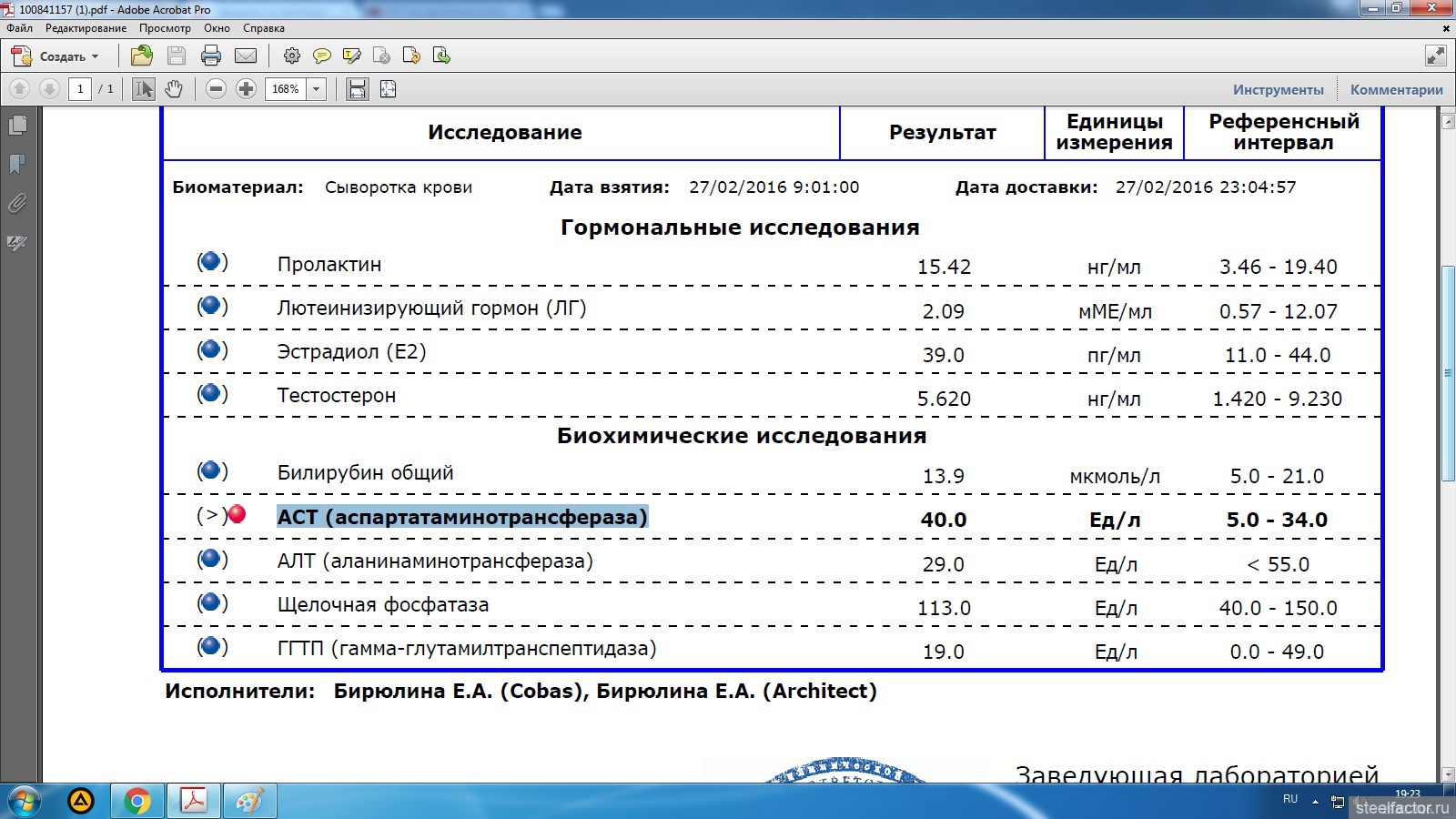Switch to fit one full page view

tap(389, 89)
